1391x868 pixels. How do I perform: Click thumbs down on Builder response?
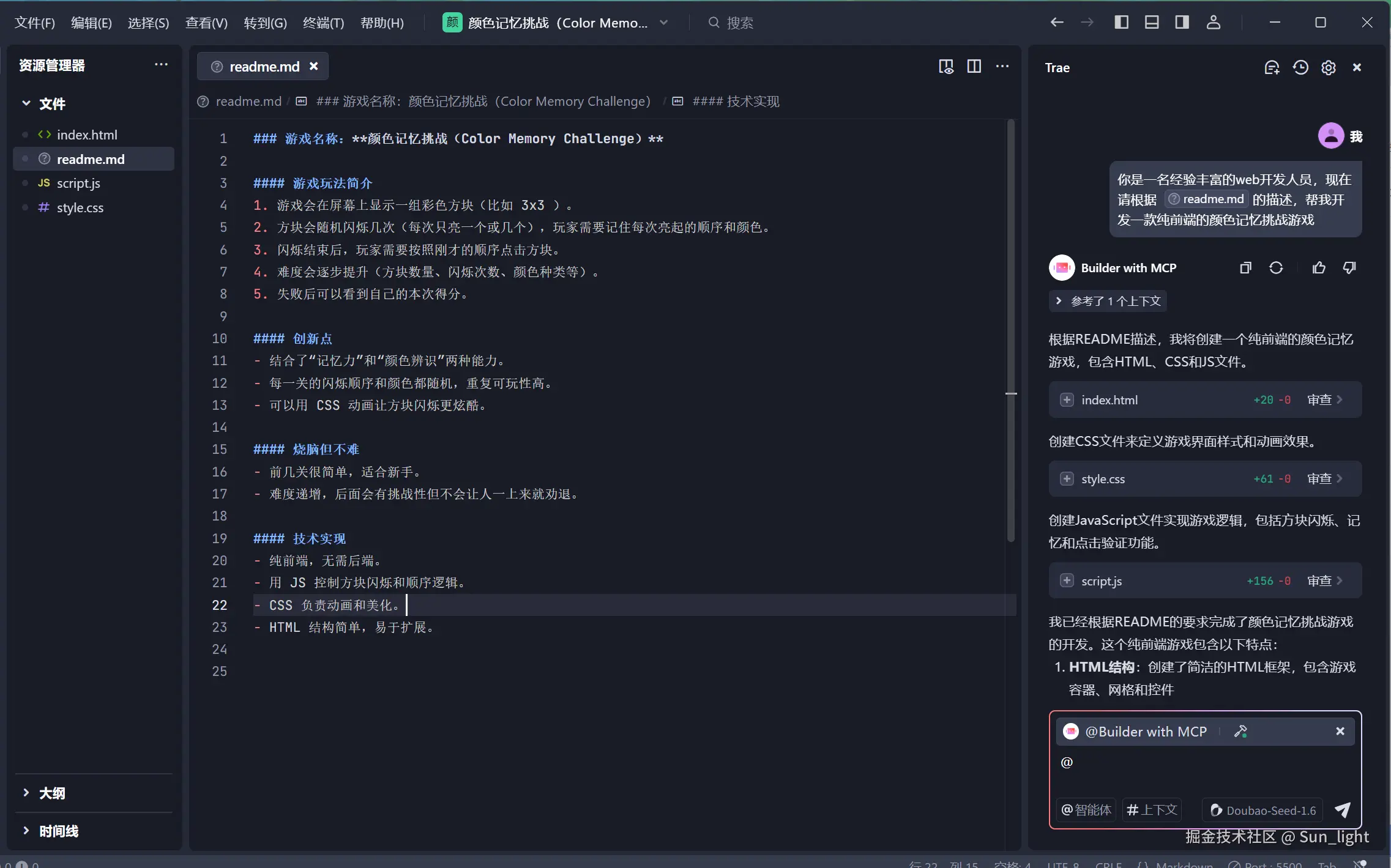(1349, 268)
